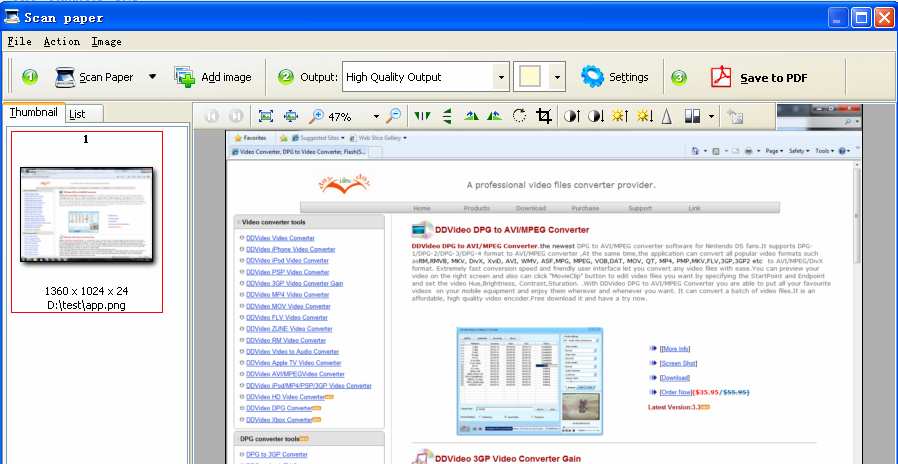This screenshot has height=464, width=898.
Task: Click the fit image to window icon
Action: tap(266, 116)
